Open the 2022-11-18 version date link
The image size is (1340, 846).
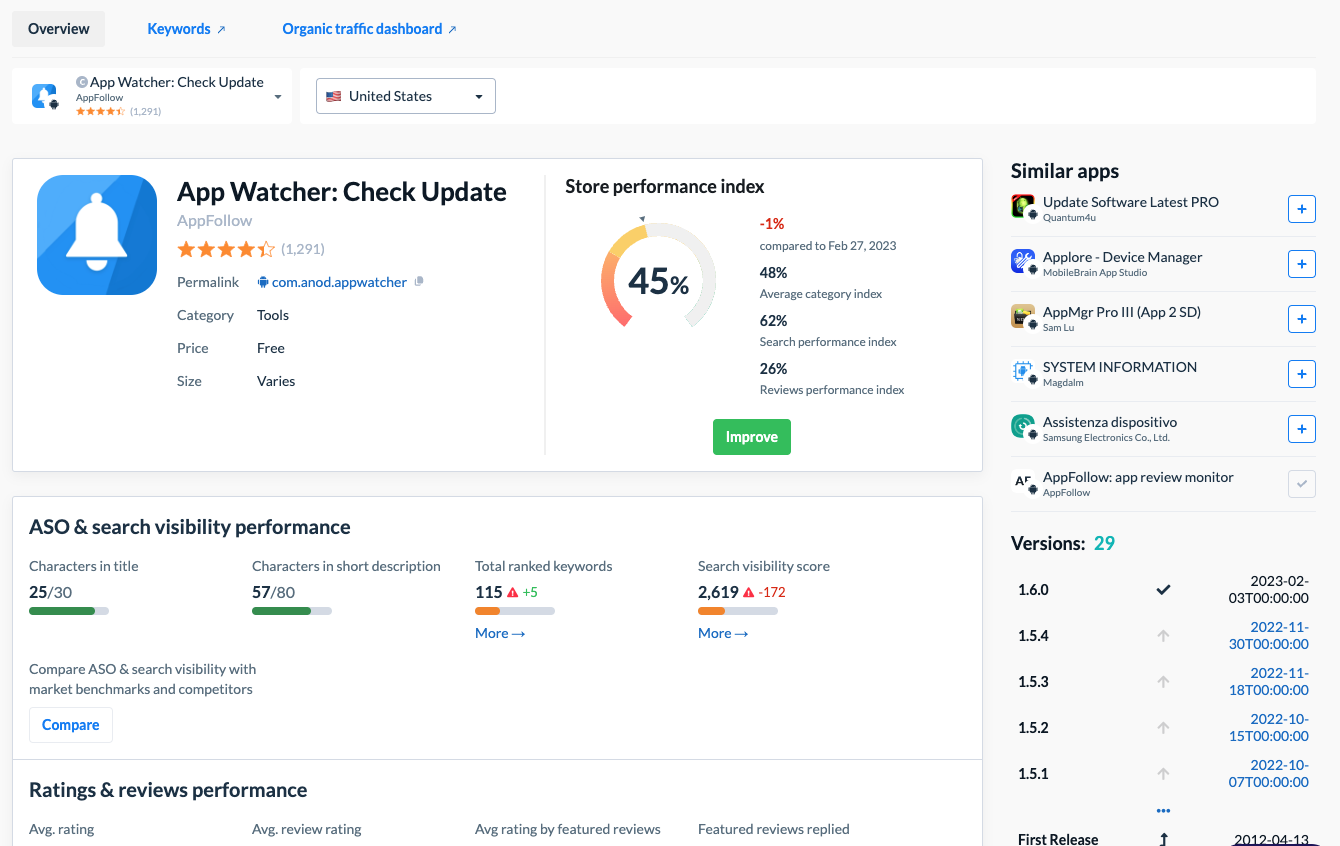1269,682
